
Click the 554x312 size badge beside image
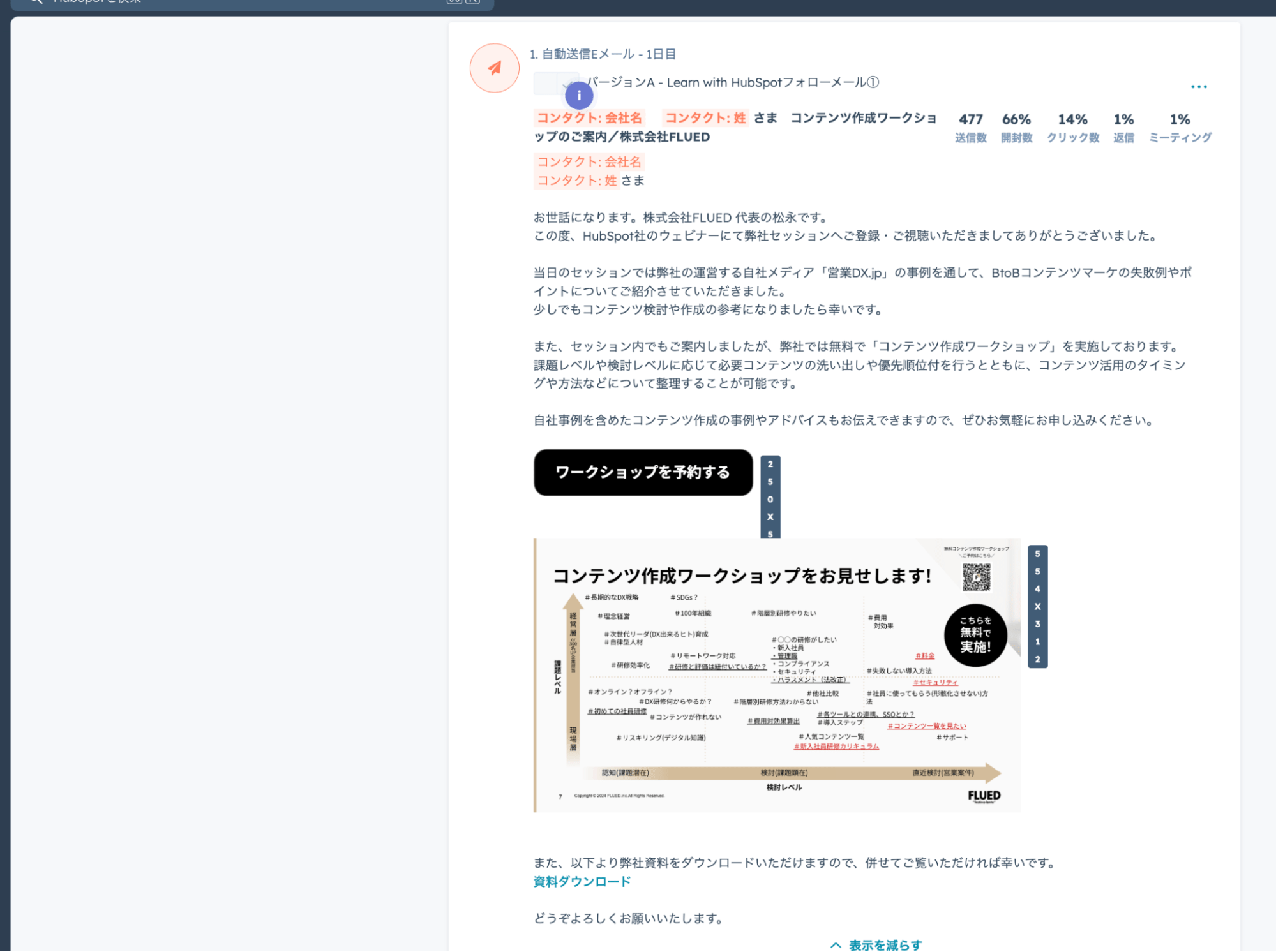coord(1037,606)
